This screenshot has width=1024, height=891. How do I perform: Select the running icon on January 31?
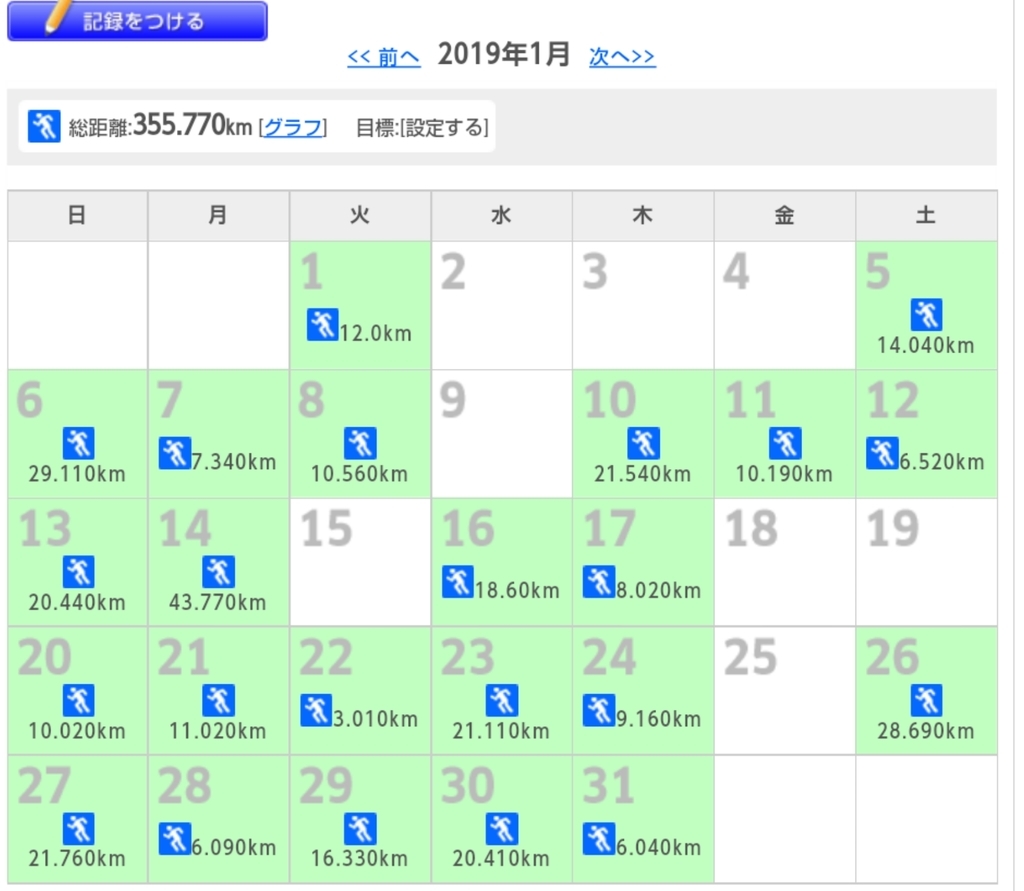(x=599, y=839)
